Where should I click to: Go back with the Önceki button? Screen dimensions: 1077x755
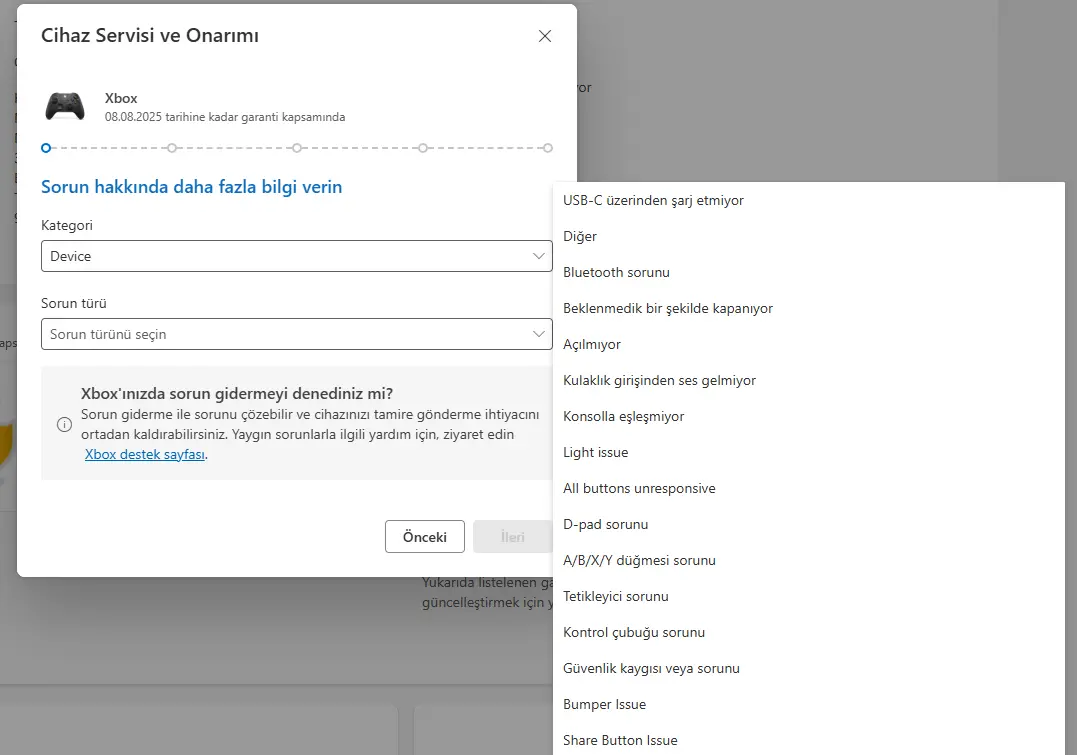(x=424, y=537)
